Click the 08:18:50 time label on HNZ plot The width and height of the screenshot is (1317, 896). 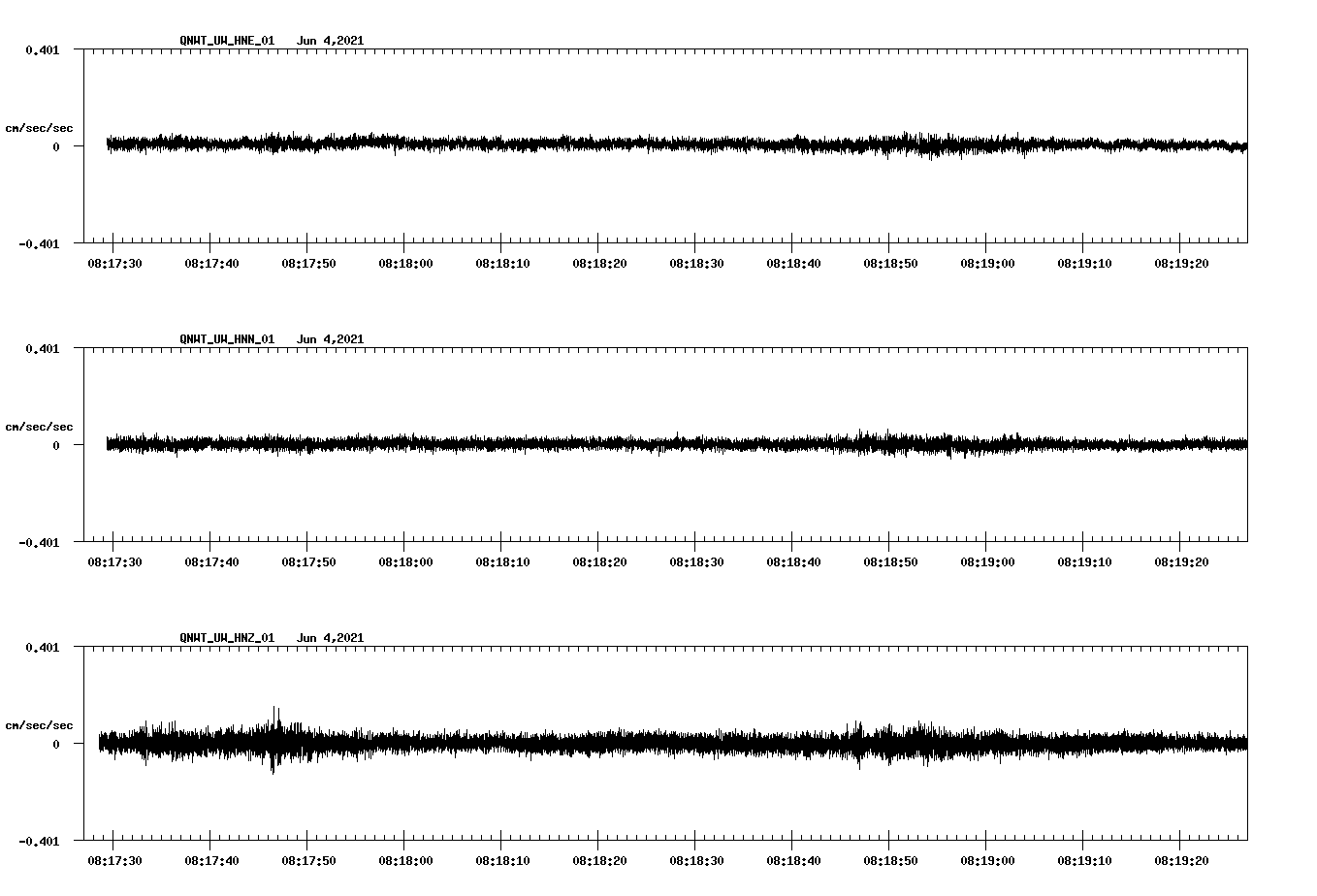coord(890,861)
